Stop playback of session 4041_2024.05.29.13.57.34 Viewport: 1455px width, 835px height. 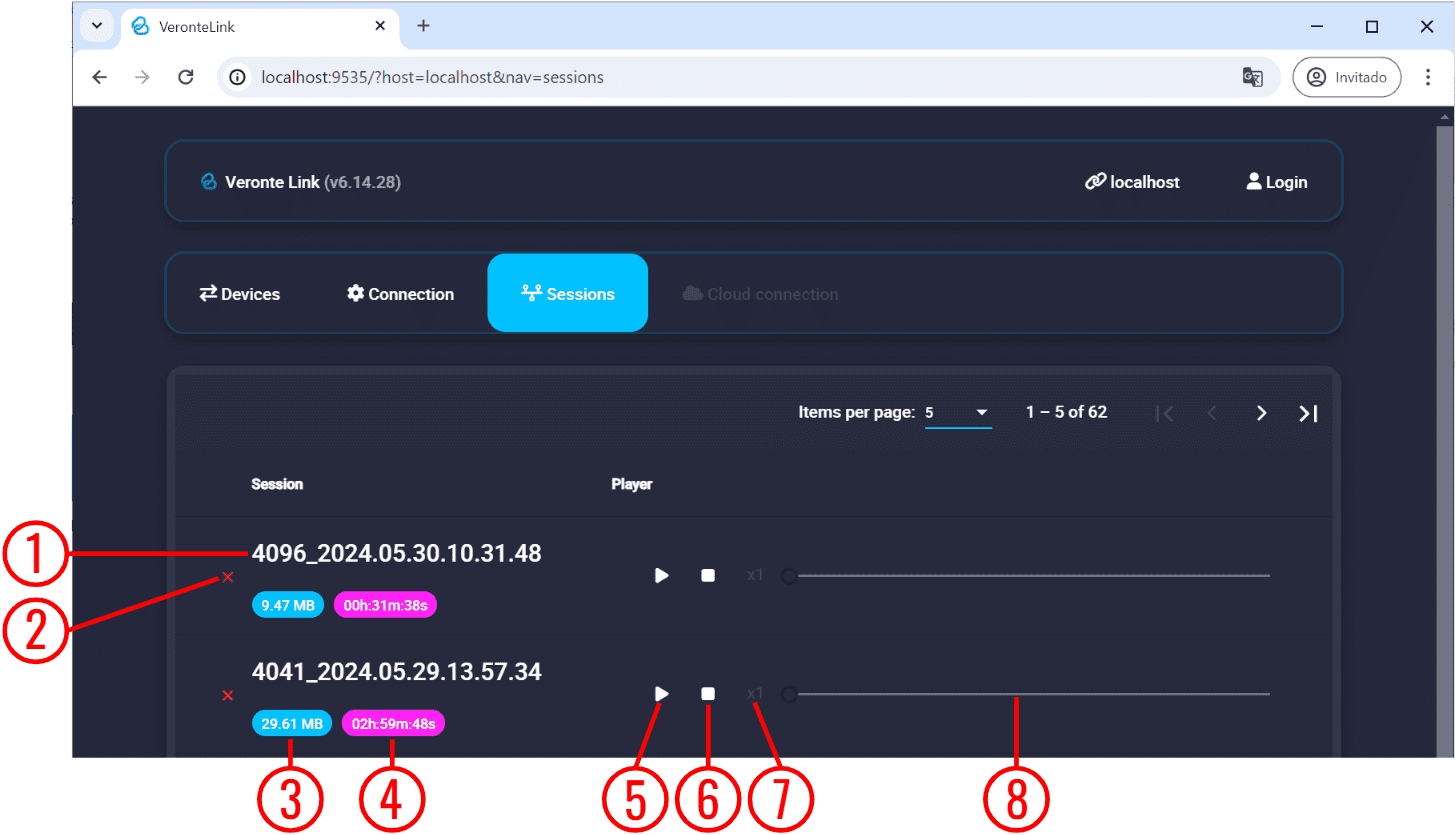coord(708,693)
